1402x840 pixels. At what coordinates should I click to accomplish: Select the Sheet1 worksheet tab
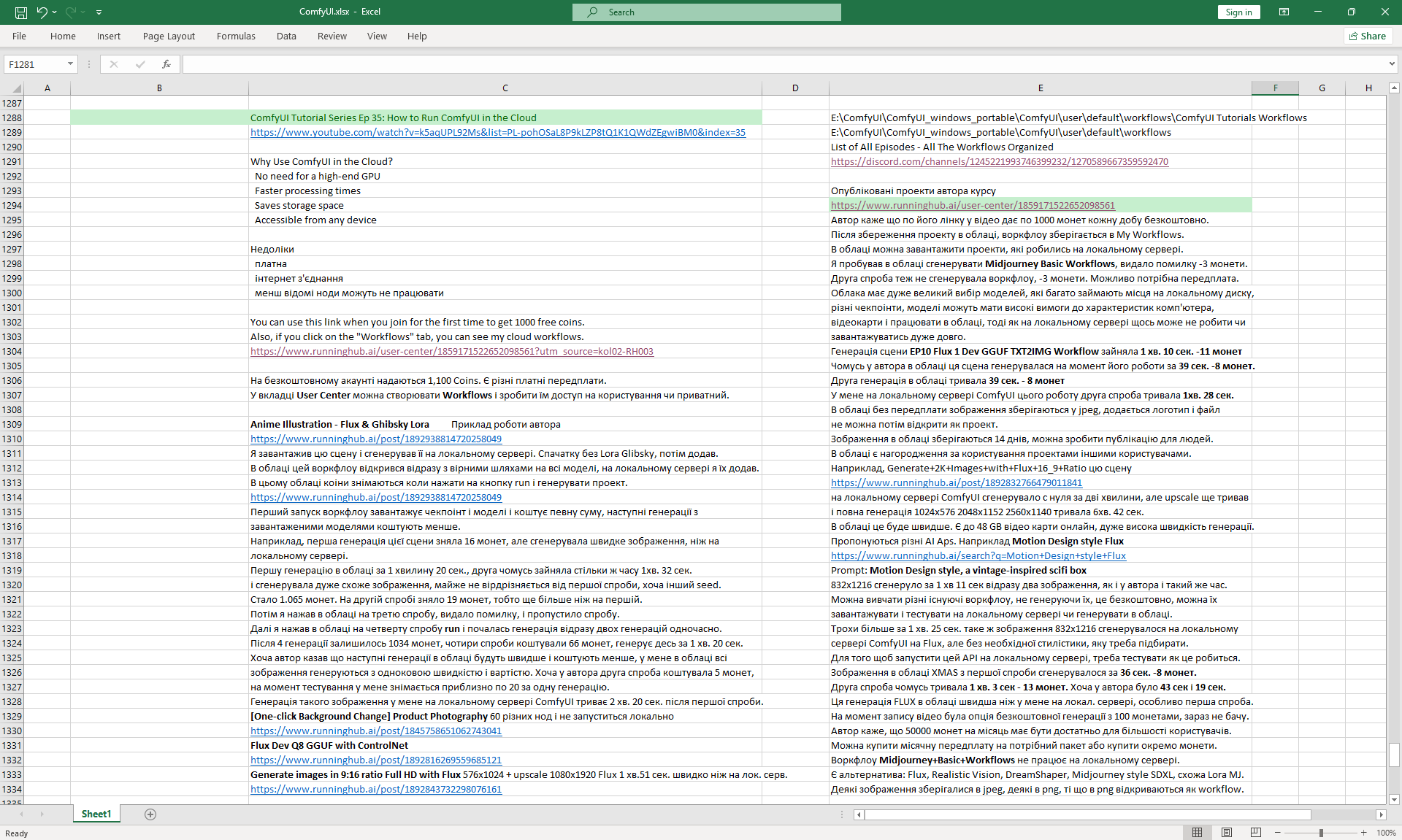(x=96, y=814)
